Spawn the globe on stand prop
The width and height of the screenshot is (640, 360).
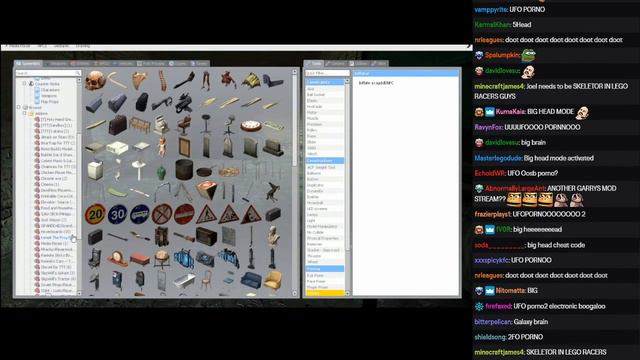tap(162, 258)
